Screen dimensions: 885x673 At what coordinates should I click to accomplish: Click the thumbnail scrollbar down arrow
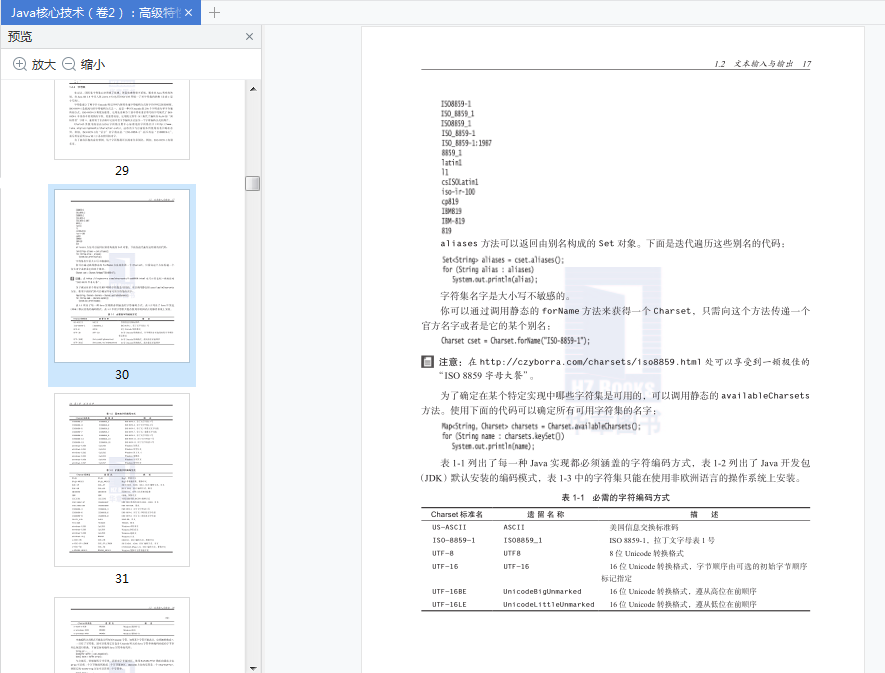(253, 668)
